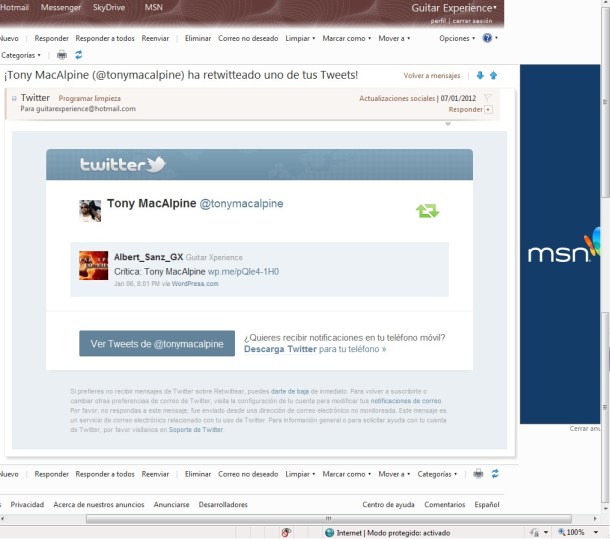Screen dimensions: 610x539
Task: Open the Messenger tab in header
Action: (61, 8)
